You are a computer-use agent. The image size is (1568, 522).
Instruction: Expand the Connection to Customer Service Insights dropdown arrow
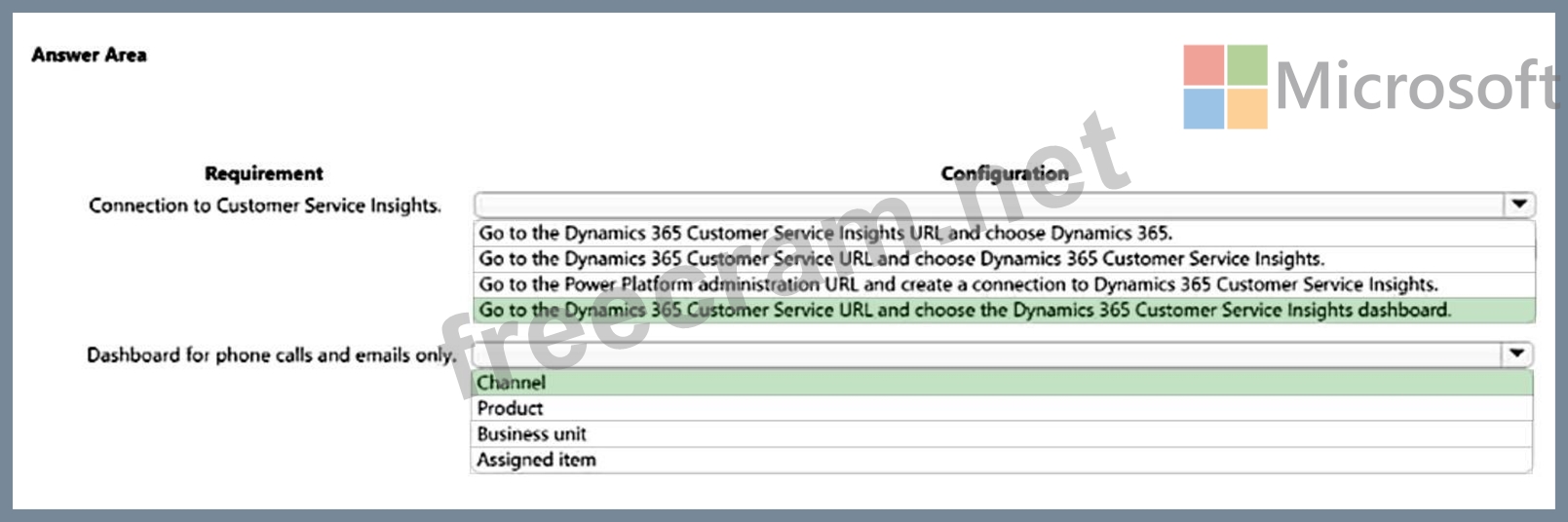(x=1518, y=205)
